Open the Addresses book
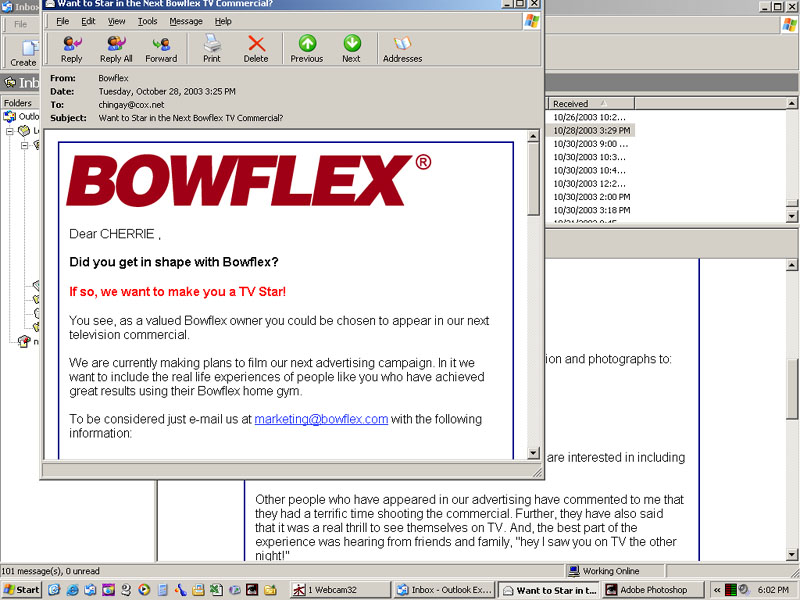The image size is (800, 600). 402,47
